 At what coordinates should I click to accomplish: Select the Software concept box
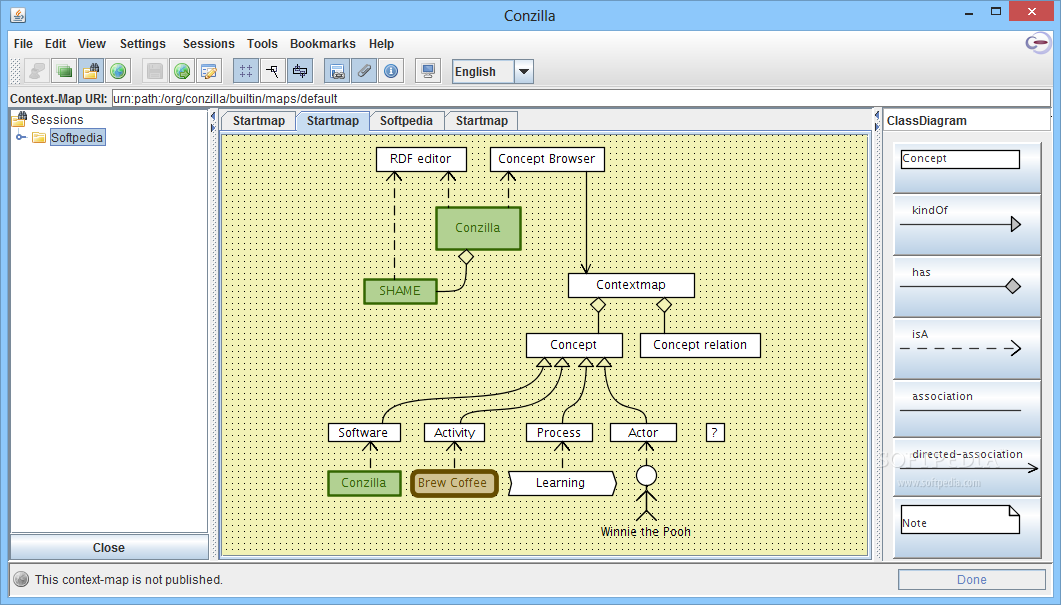[363, 432]
